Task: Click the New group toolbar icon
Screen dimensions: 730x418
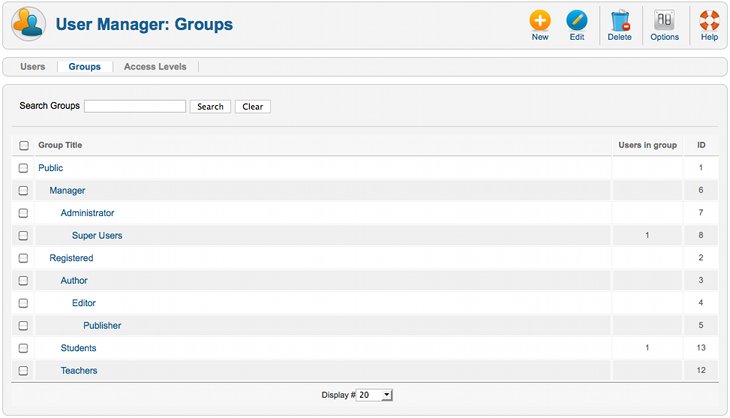Action: [x=540, y=21]
